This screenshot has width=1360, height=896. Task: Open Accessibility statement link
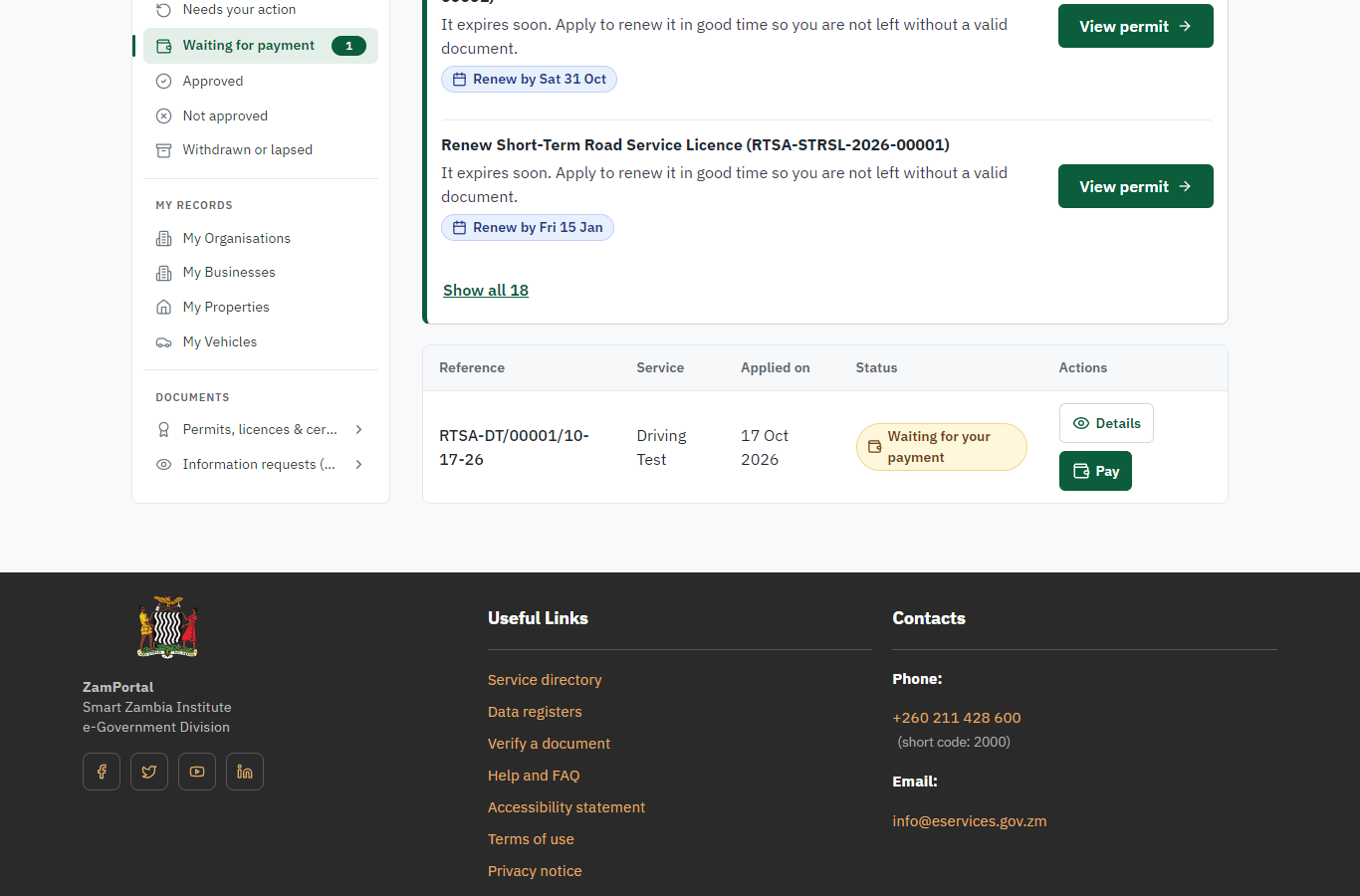pyautogui.click(x=567, y=807)
